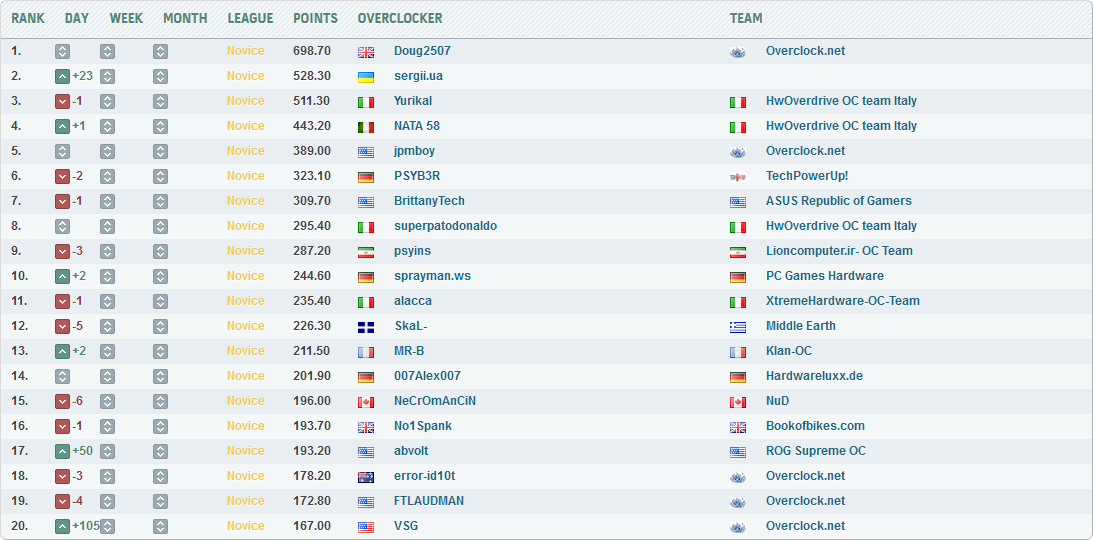Image resolution: width=1093 pixels, height=540 pixels.
Task: Click the Overclock.net team logo in row 1
Action: pos(738,51)
